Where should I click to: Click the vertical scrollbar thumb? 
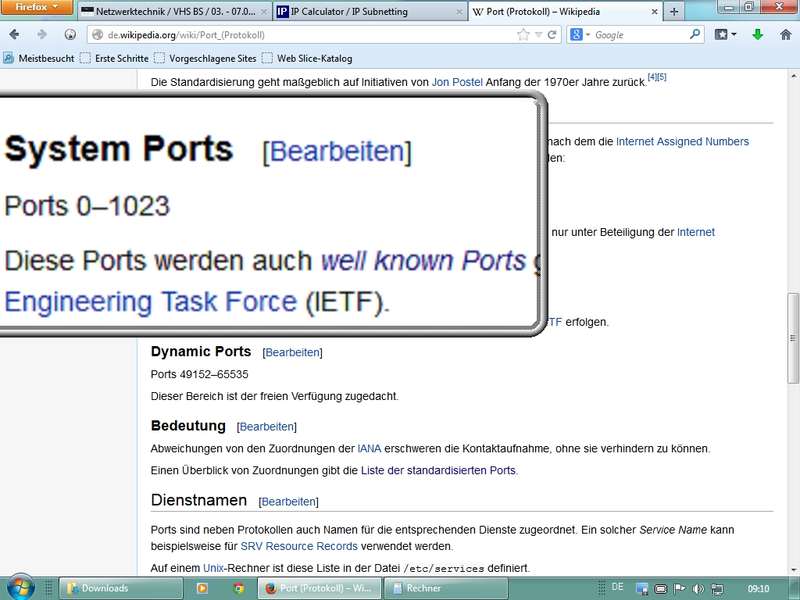[x=794, y=338]
